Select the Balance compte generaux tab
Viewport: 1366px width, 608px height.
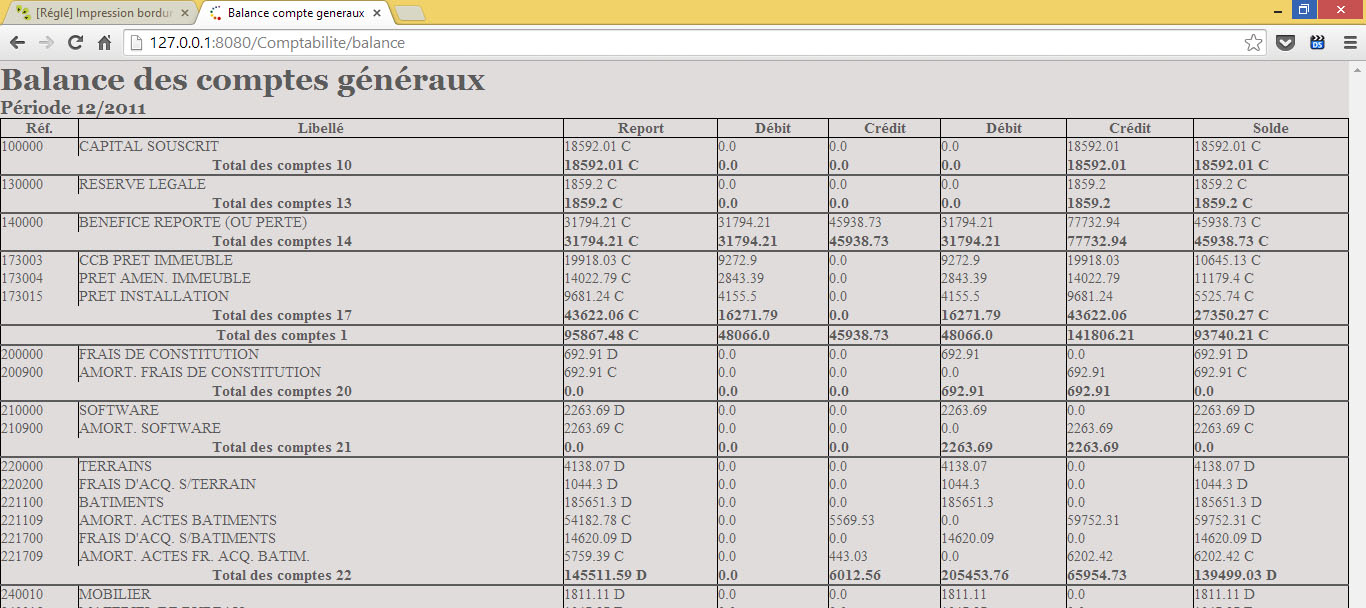point(290,13)
